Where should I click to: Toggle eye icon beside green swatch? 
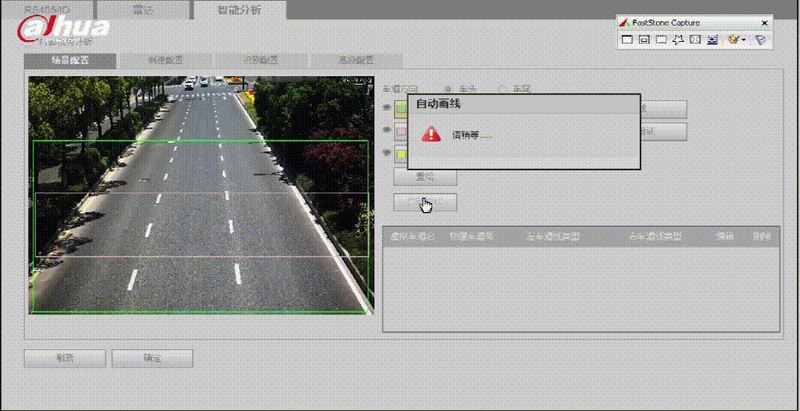pyautogui.click(x=387, y=107)
